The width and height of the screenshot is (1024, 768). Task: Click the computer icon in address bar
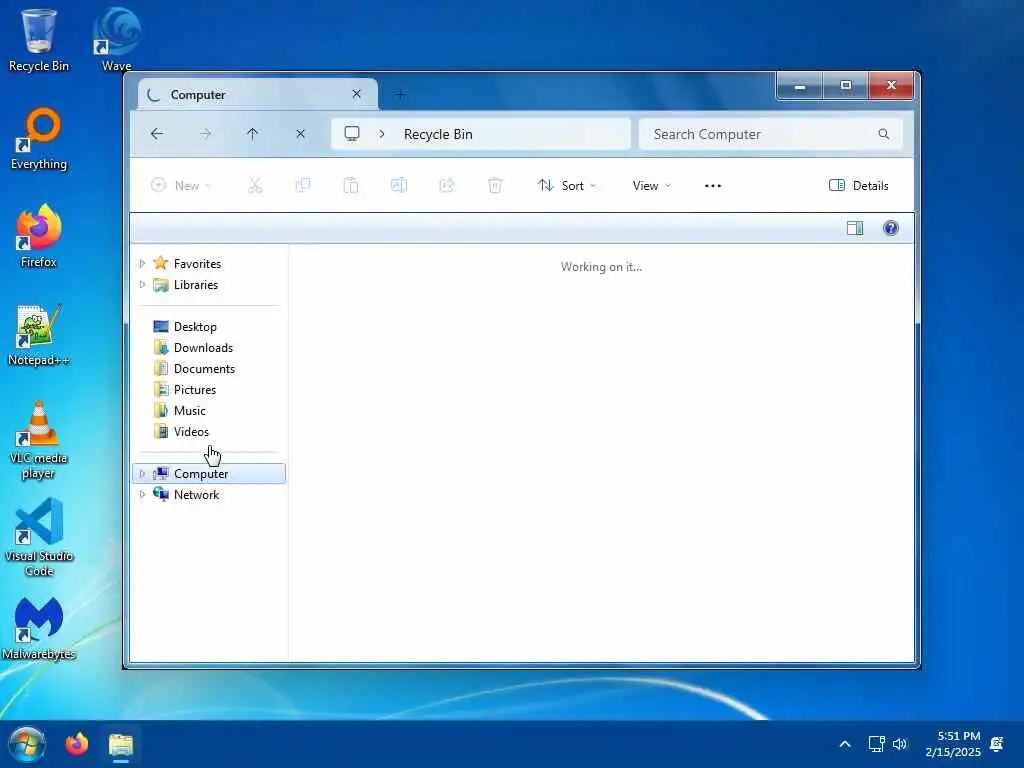pos(352,134)
